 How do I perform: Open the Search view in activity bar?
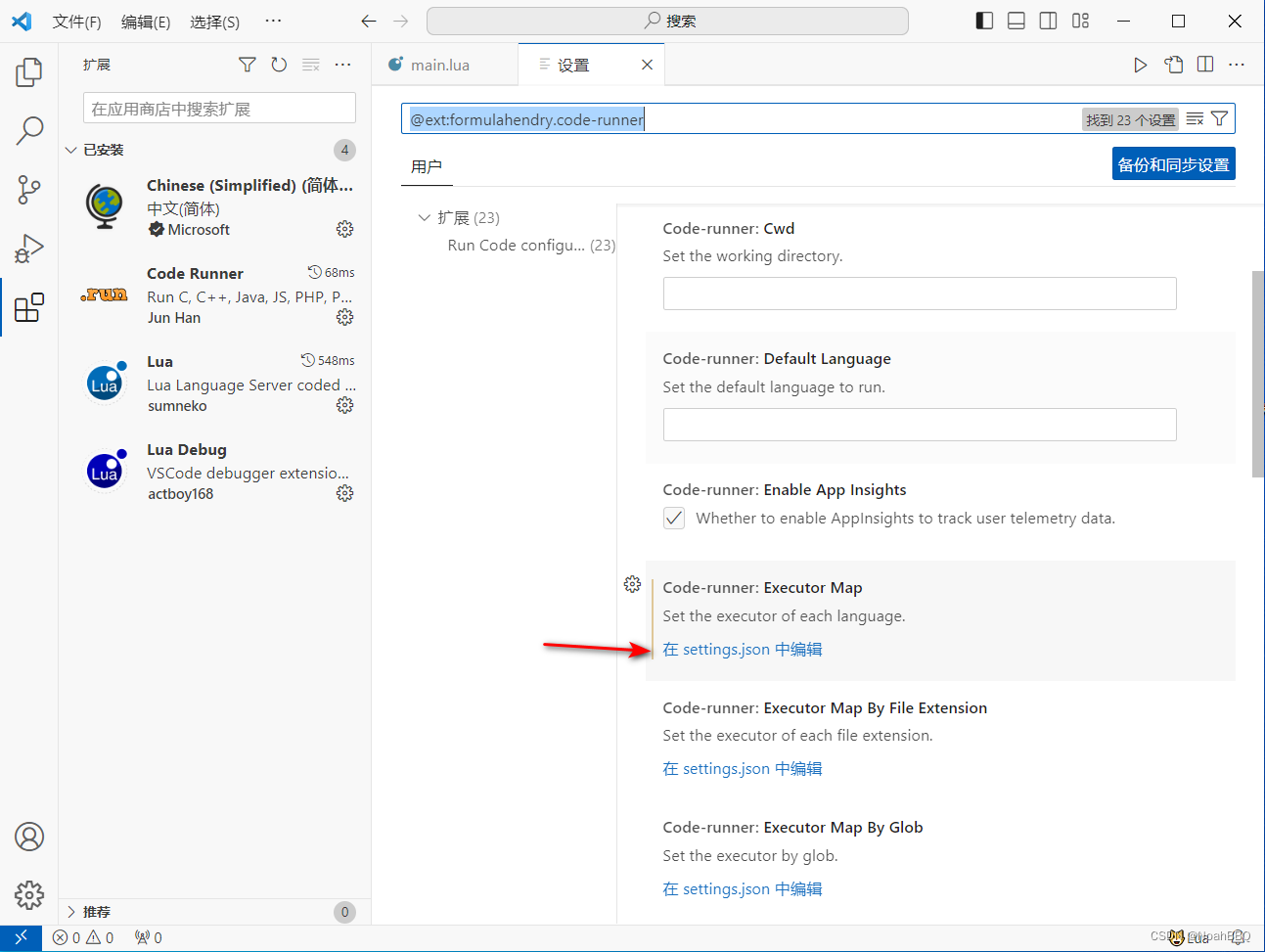pyautogui.click(x=29, y=129)
